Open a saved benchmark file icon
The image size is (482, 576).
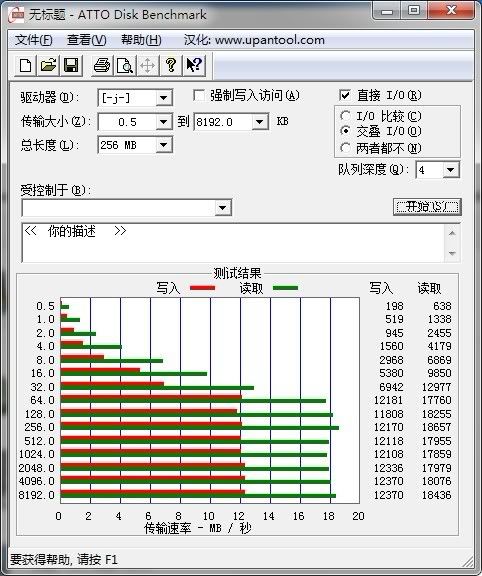pos(48,65)
